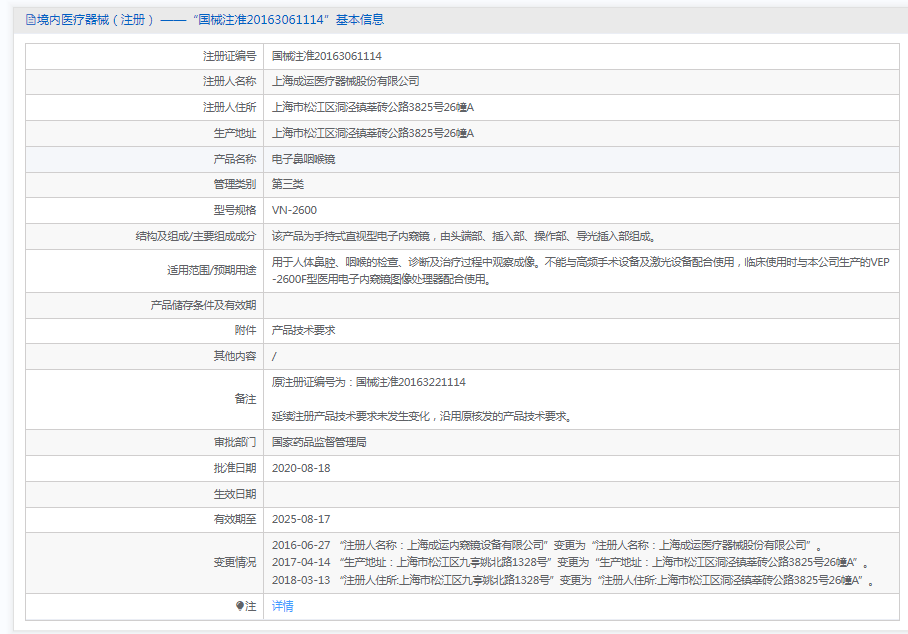Click the approval date 2020-08-18

pyautogui.click(x=301, y=468)
